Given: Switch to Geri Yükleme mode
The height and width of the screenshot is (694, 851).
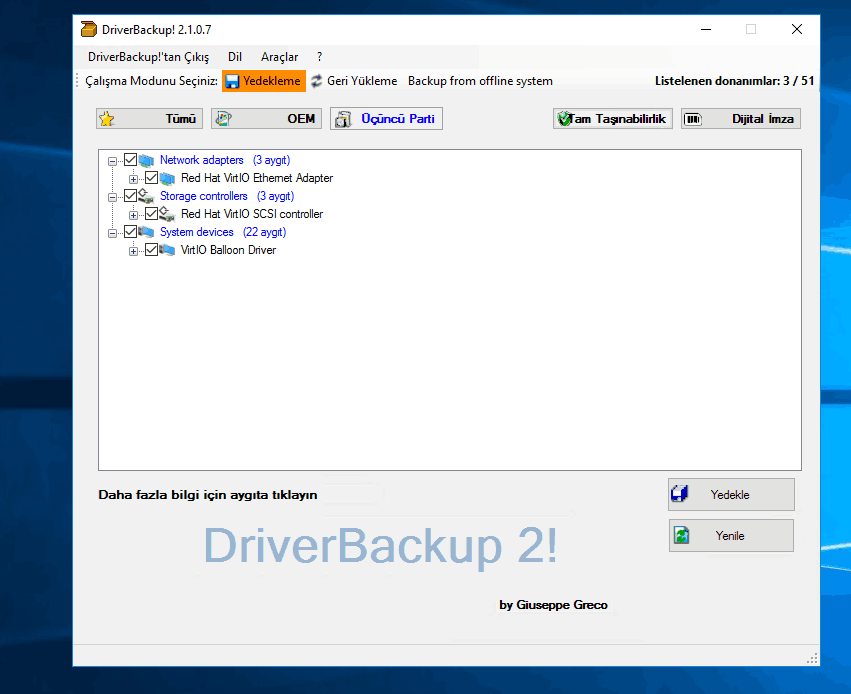Looking at the screenshot, I should [x=355, y=81].
